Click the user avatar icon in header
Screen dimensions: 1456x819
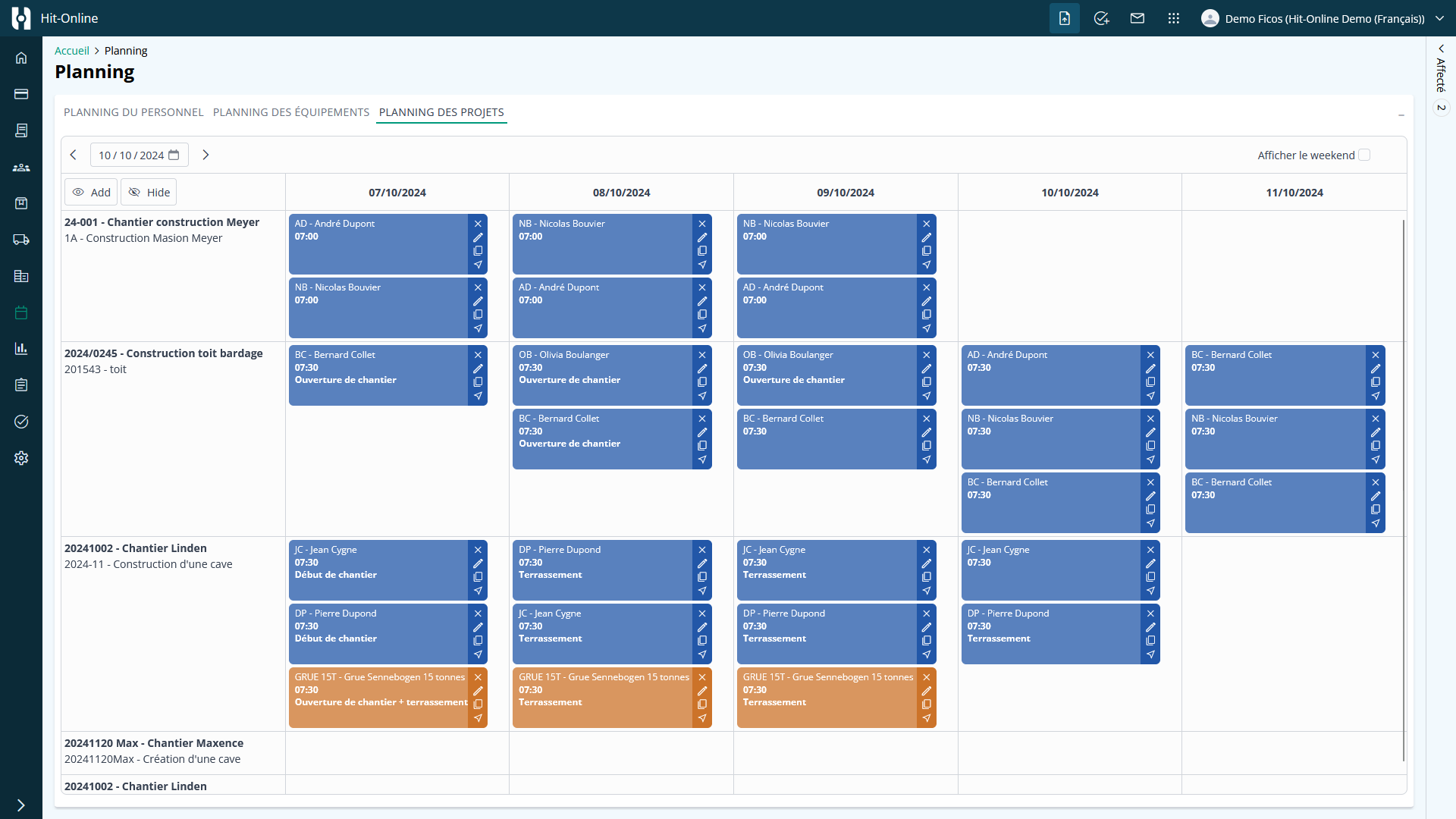[x=1210, y=18]
